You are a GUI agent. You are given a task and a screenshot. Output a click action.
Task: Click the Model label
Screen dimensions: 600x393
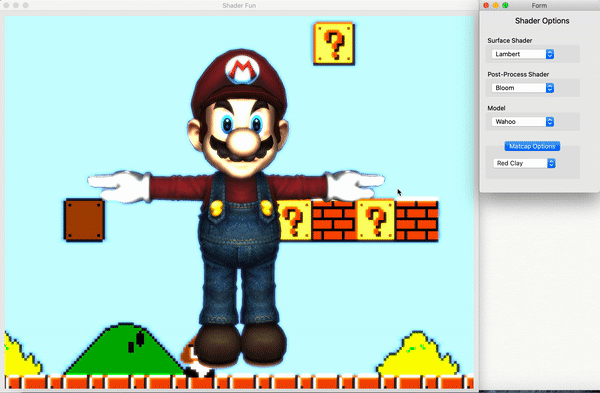coord(496,108)
